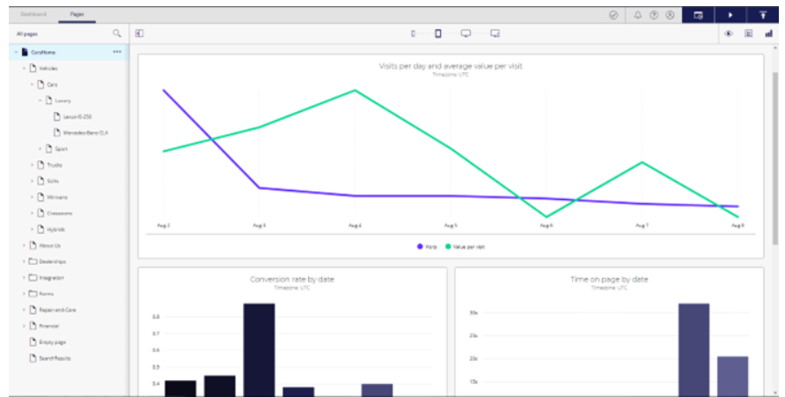Click the Conversion rate by date title

(292, 279)
